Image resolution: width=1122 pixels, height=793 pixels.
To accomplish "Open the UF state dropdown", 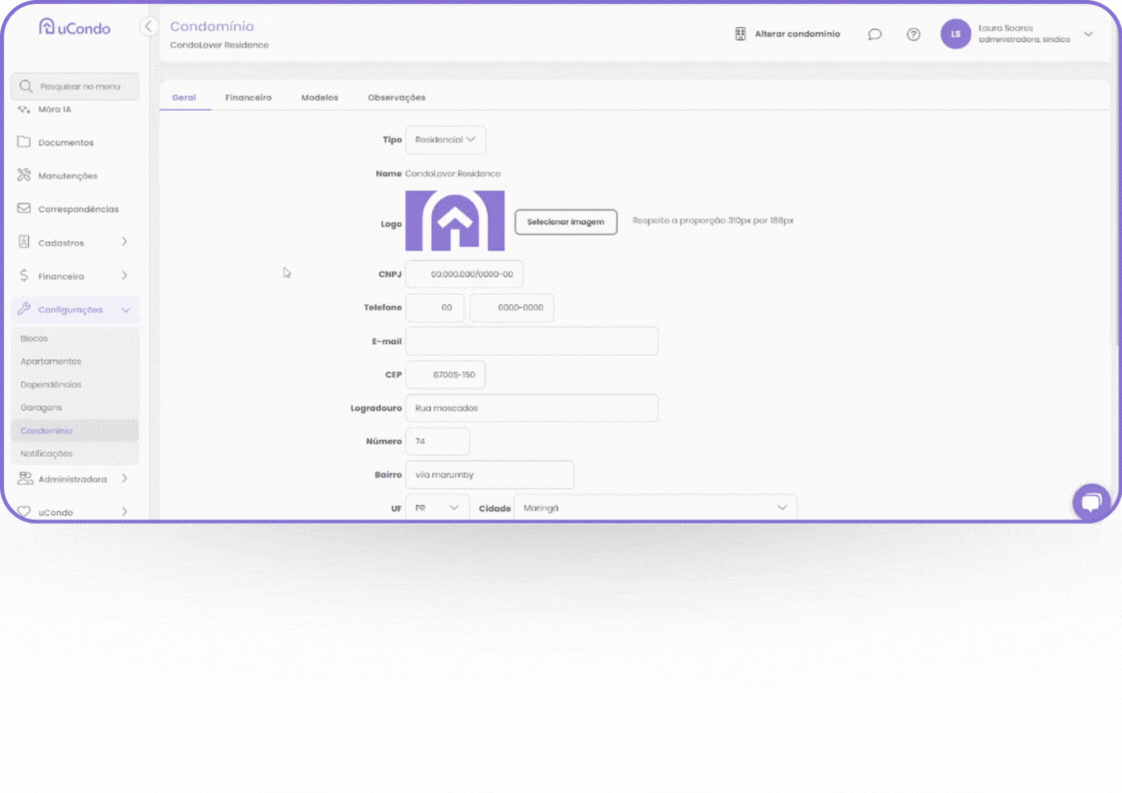I will (x=437, y=508).
